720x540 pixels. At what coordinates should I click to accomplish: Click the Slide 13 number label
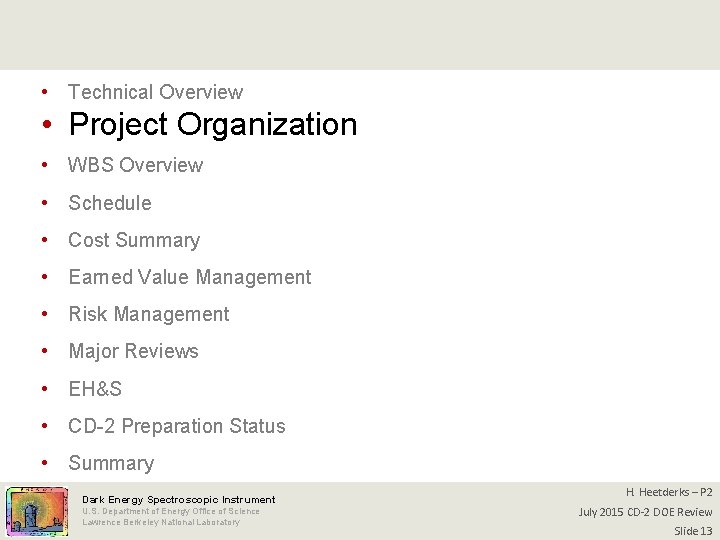click(x=693, y=531)
